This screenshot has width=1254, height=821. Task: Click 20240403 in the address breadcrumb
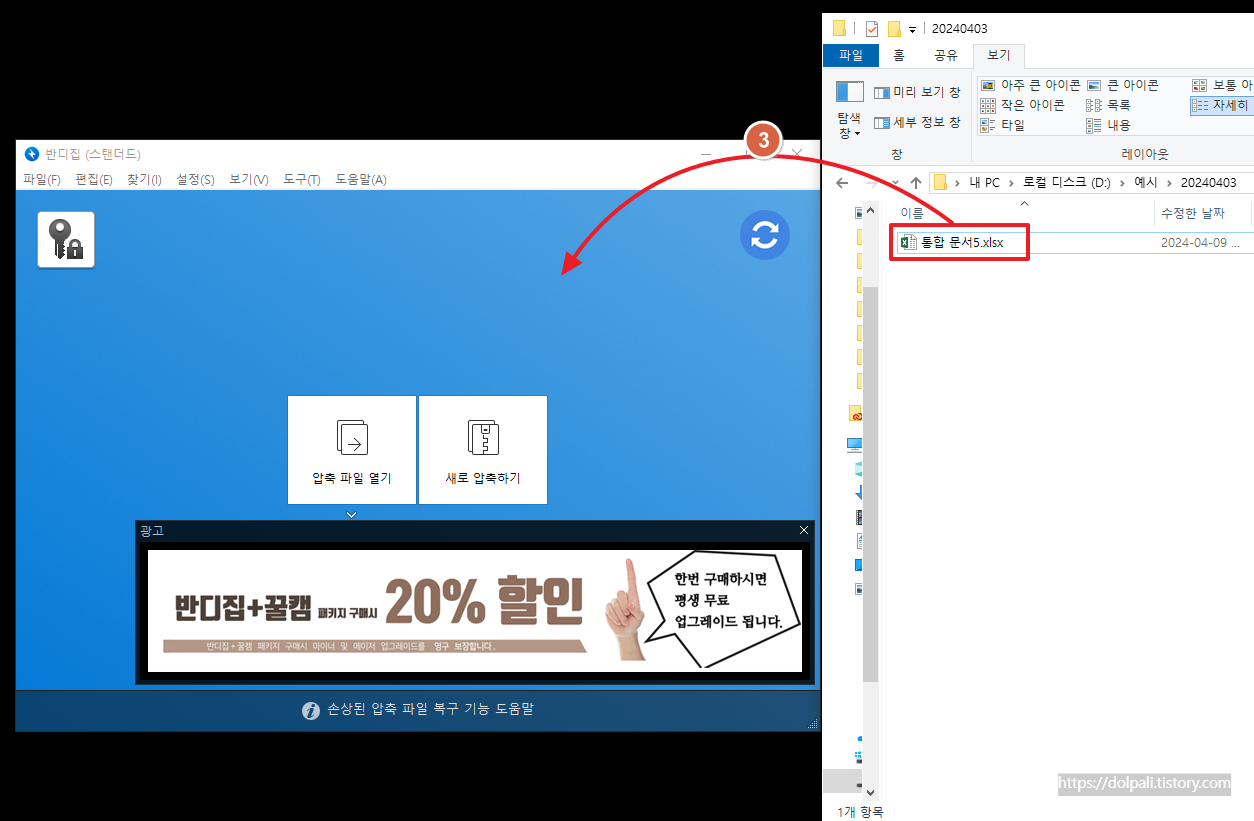pos(1208,183)
